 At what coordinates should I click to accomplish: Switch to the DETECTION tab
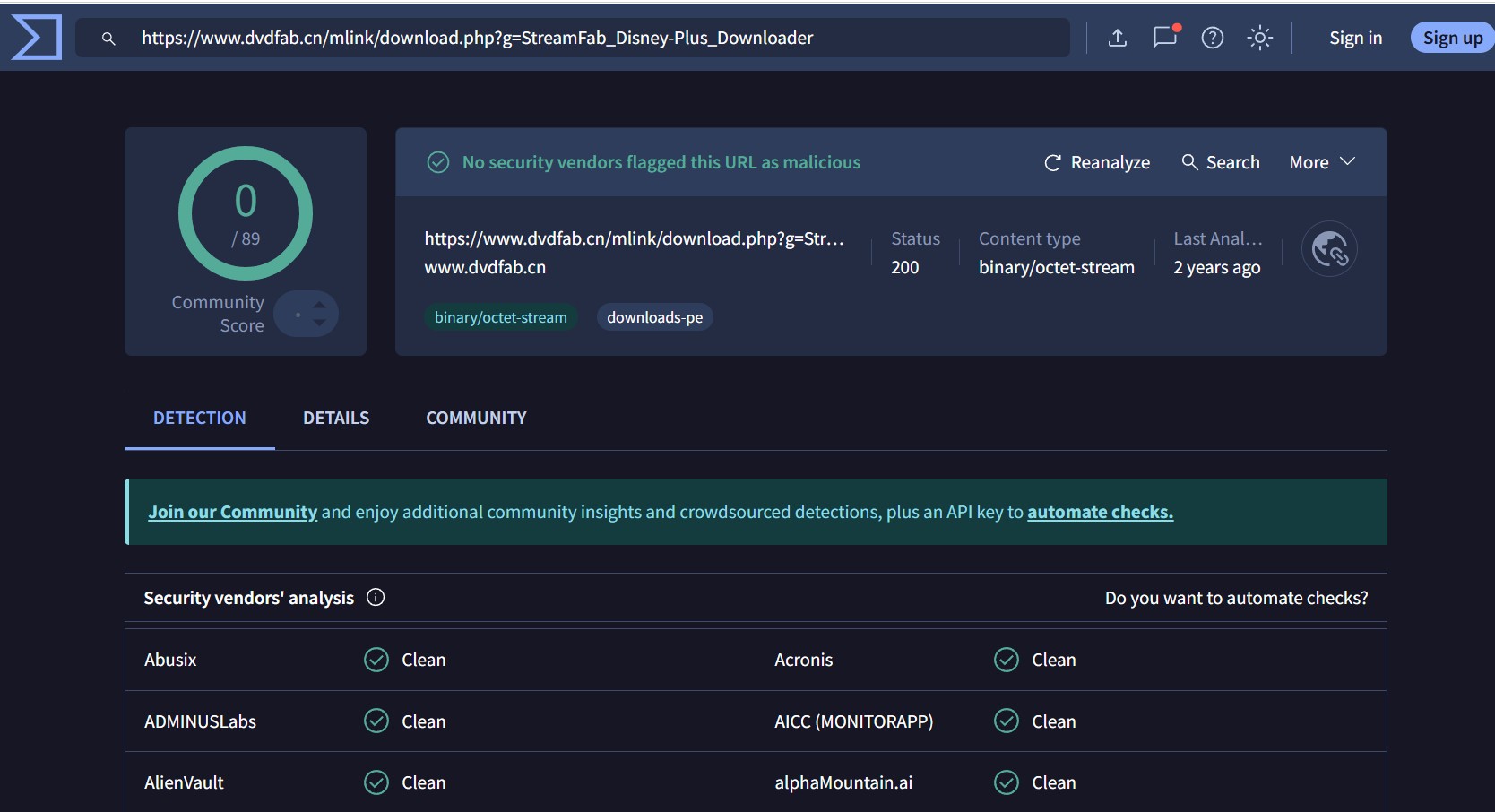tap(199, 418)
